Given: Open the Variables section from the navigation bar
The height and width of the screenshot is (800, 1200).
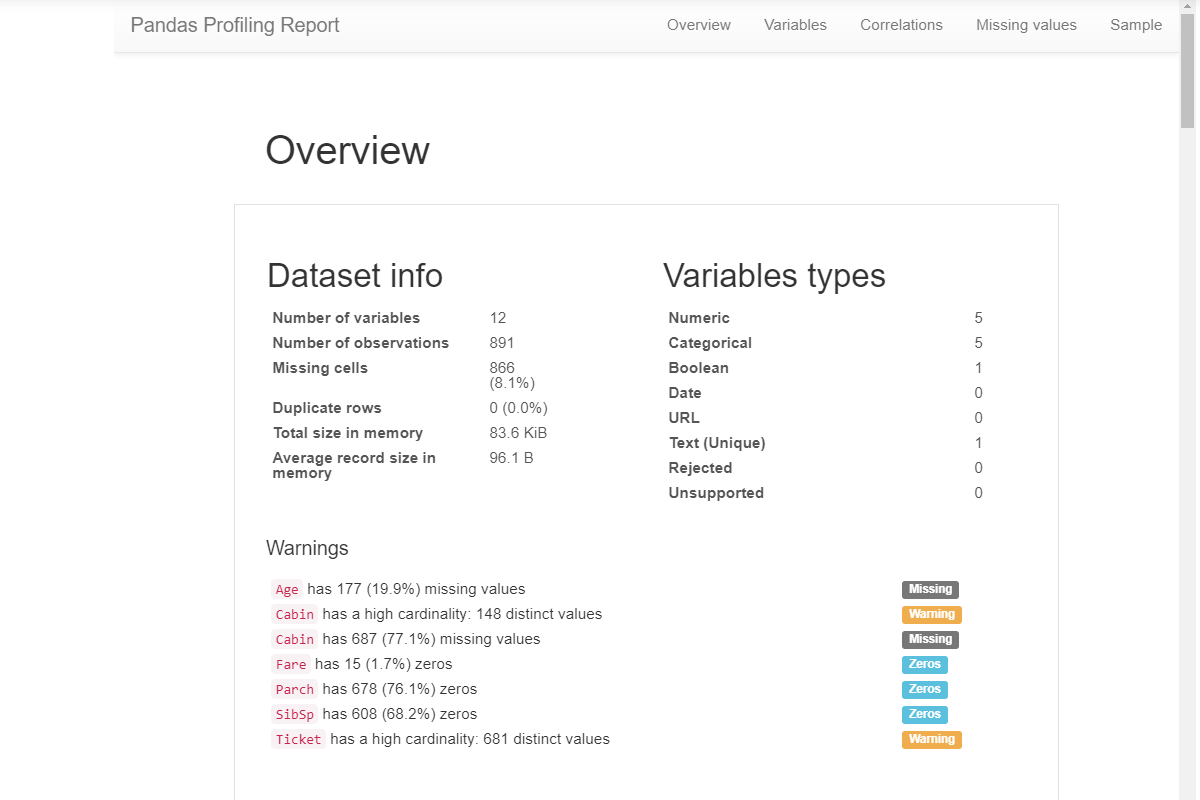Looking at the screenshot, I should click(795, 25).
